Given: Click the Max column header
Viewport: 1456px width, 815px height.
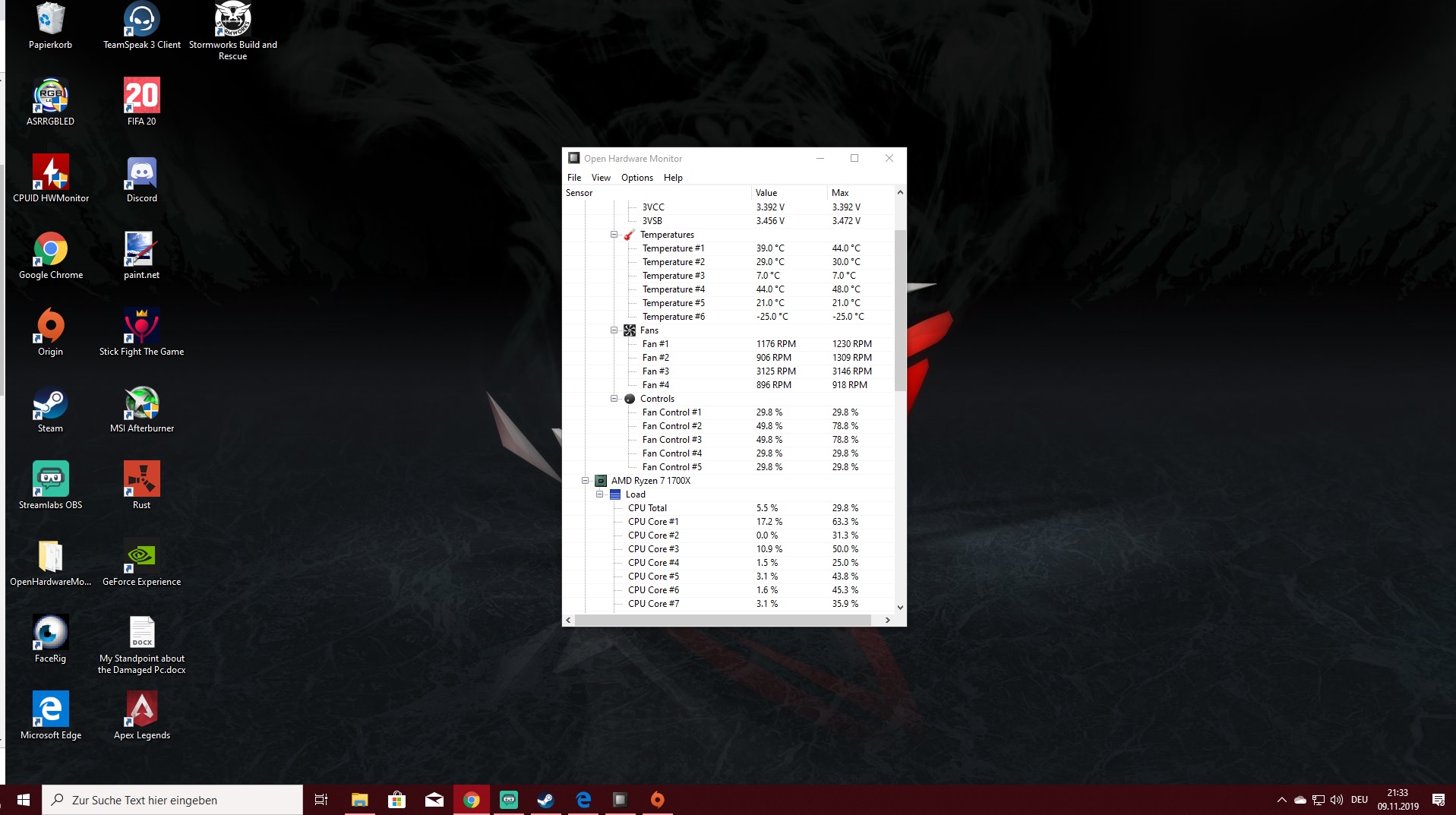Looking at the screenshot, I should [861, 193].
